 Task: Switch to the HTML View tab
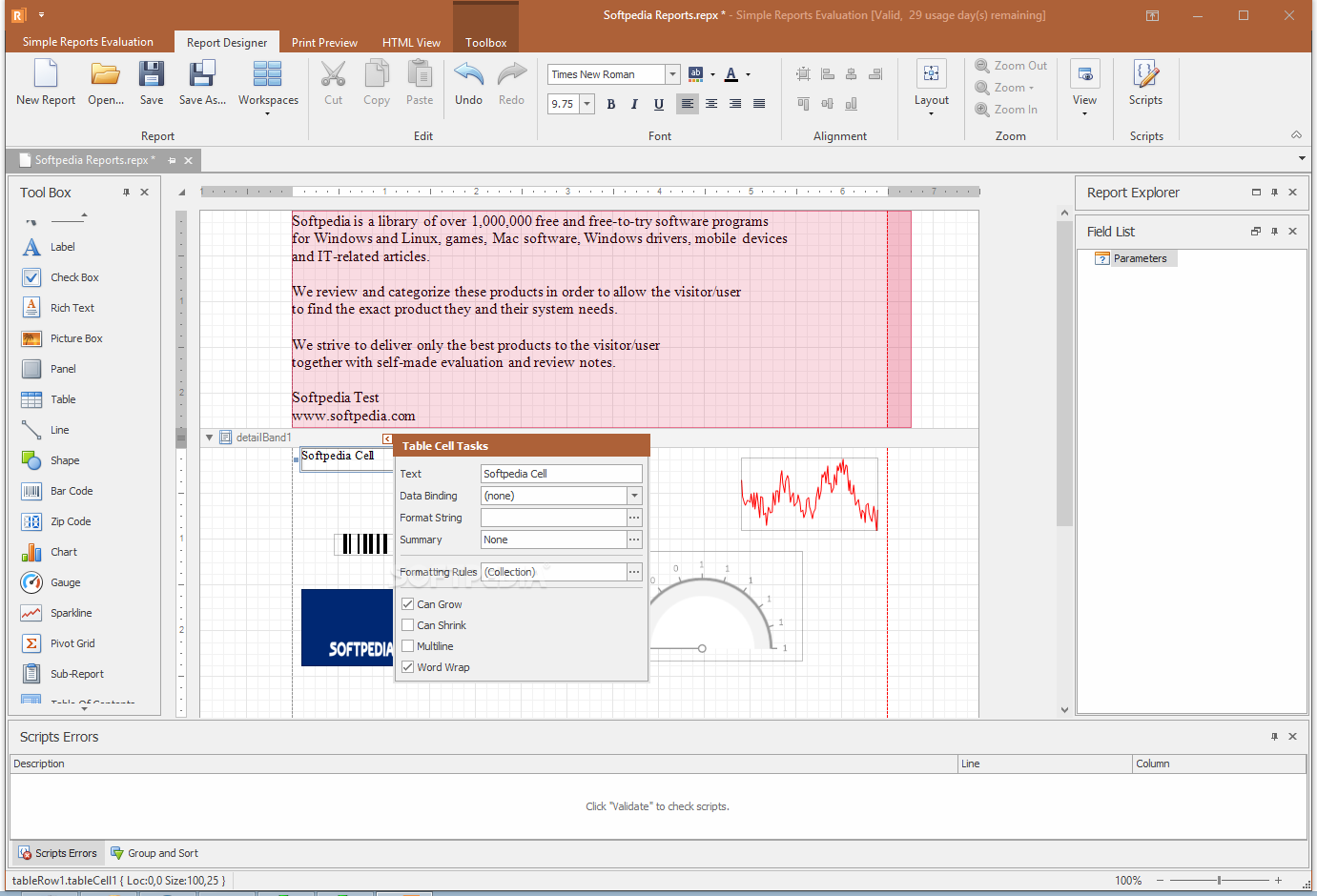(x=411, y=43)
